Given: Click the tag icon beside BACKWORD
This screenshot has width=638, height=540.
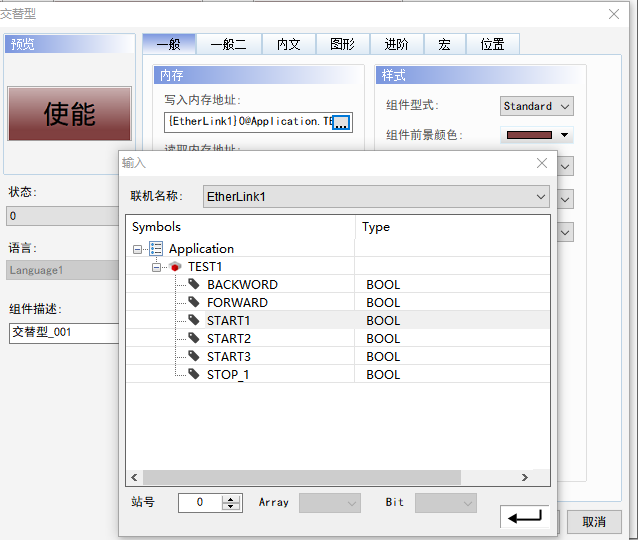Looking at the screenshot, I should click(x=194, y=285).
